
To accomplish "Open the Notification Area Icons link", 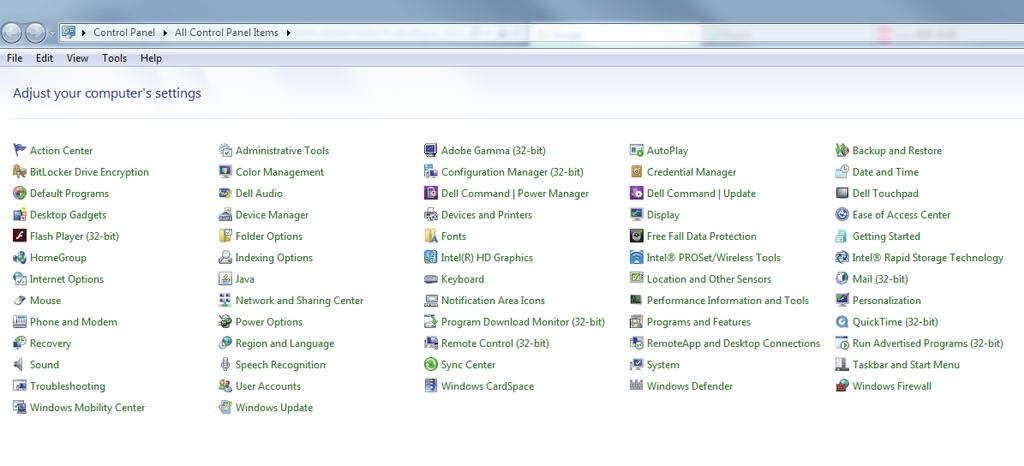I will coord(493,300).
